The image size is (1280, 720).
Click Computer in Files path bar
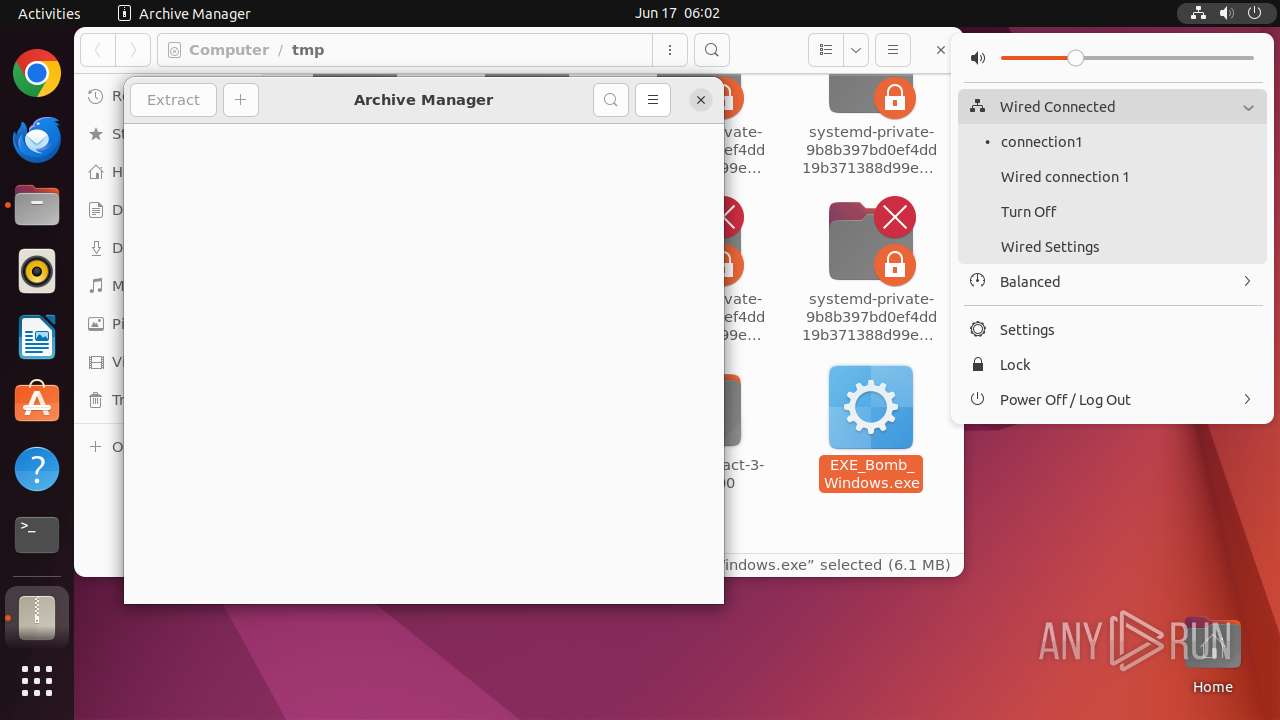(229, 50)
